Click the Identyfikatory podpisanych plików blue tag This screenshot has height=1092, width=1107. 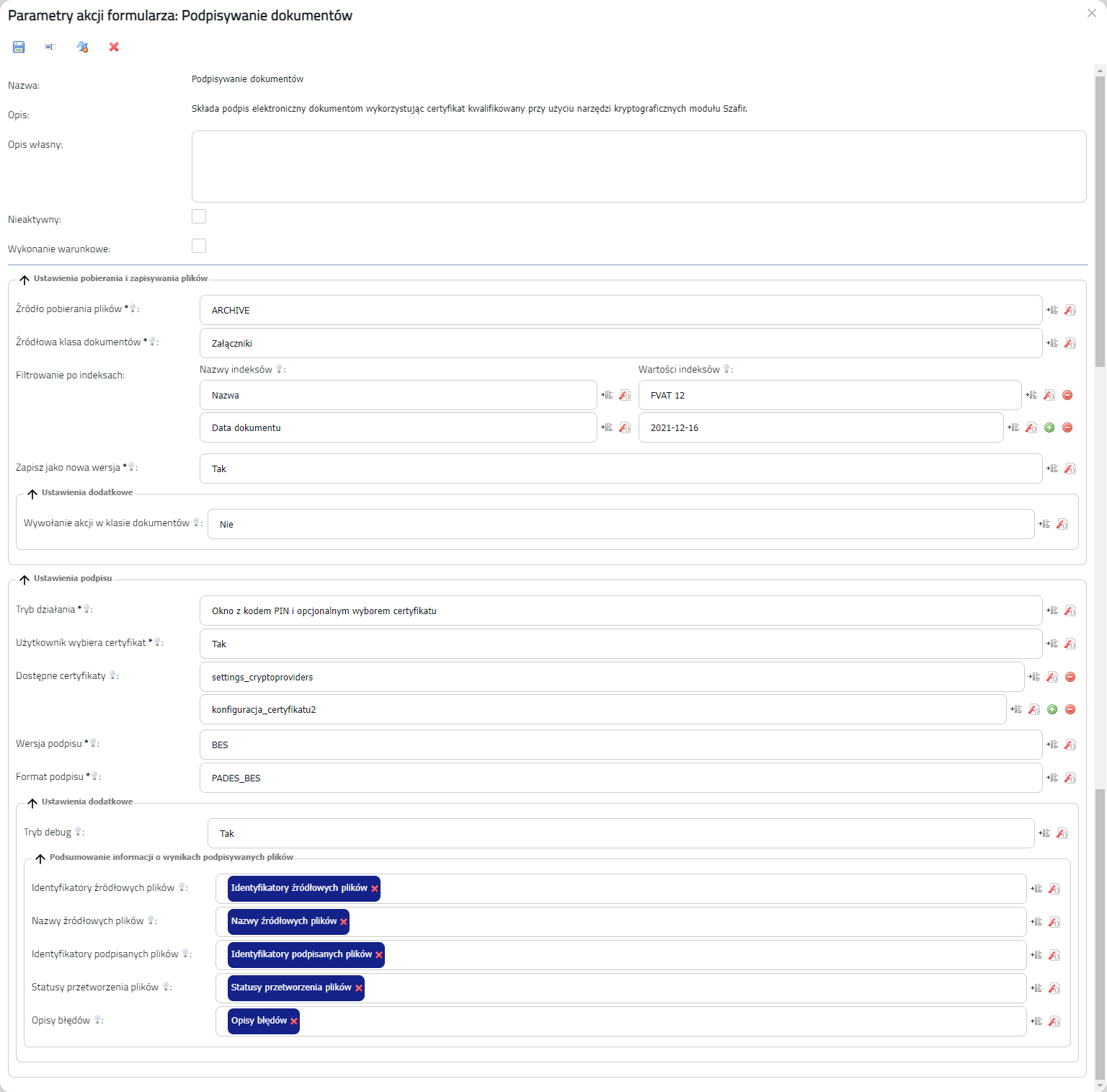point(301,954)
